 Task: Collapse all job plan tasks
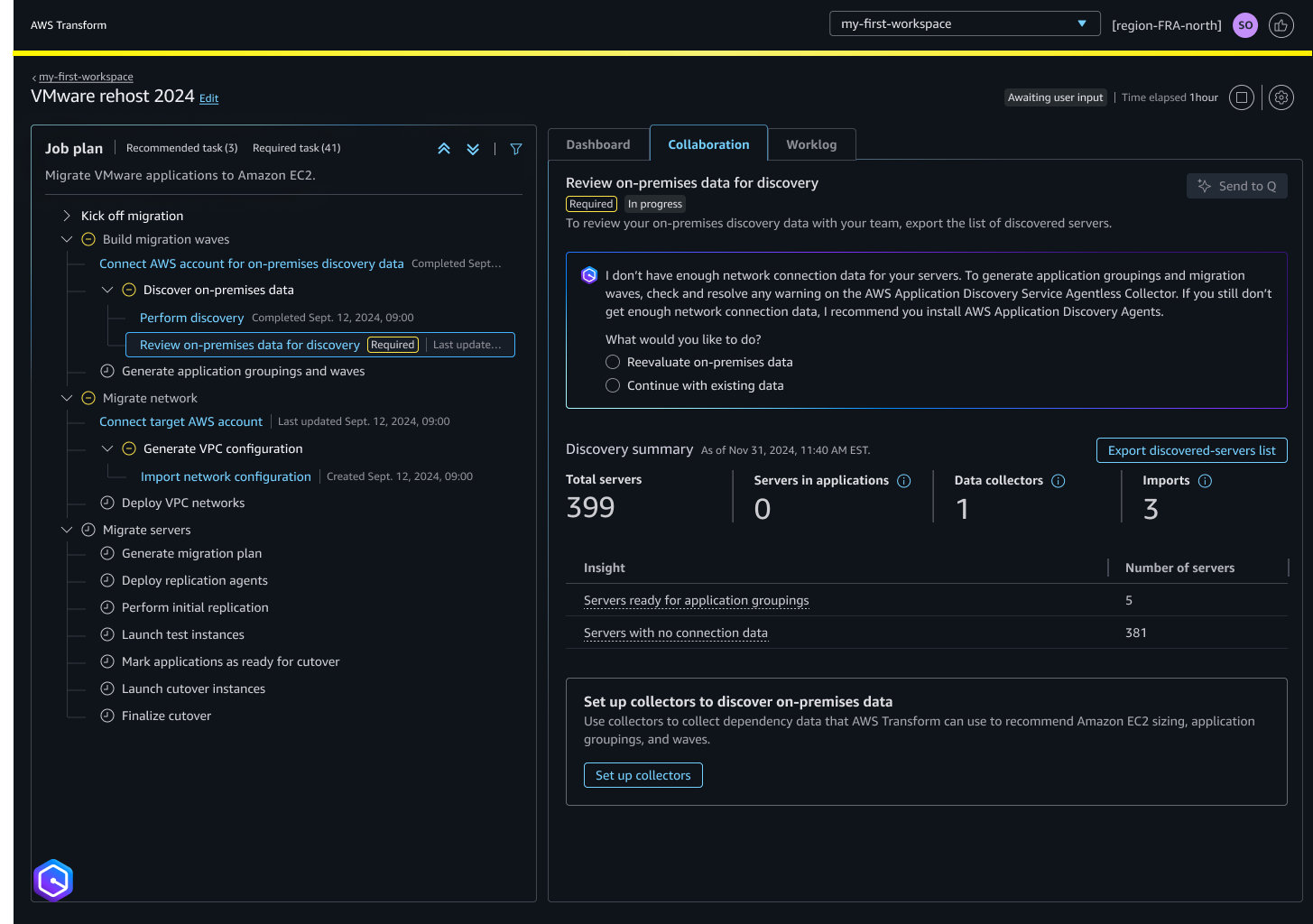444,149
